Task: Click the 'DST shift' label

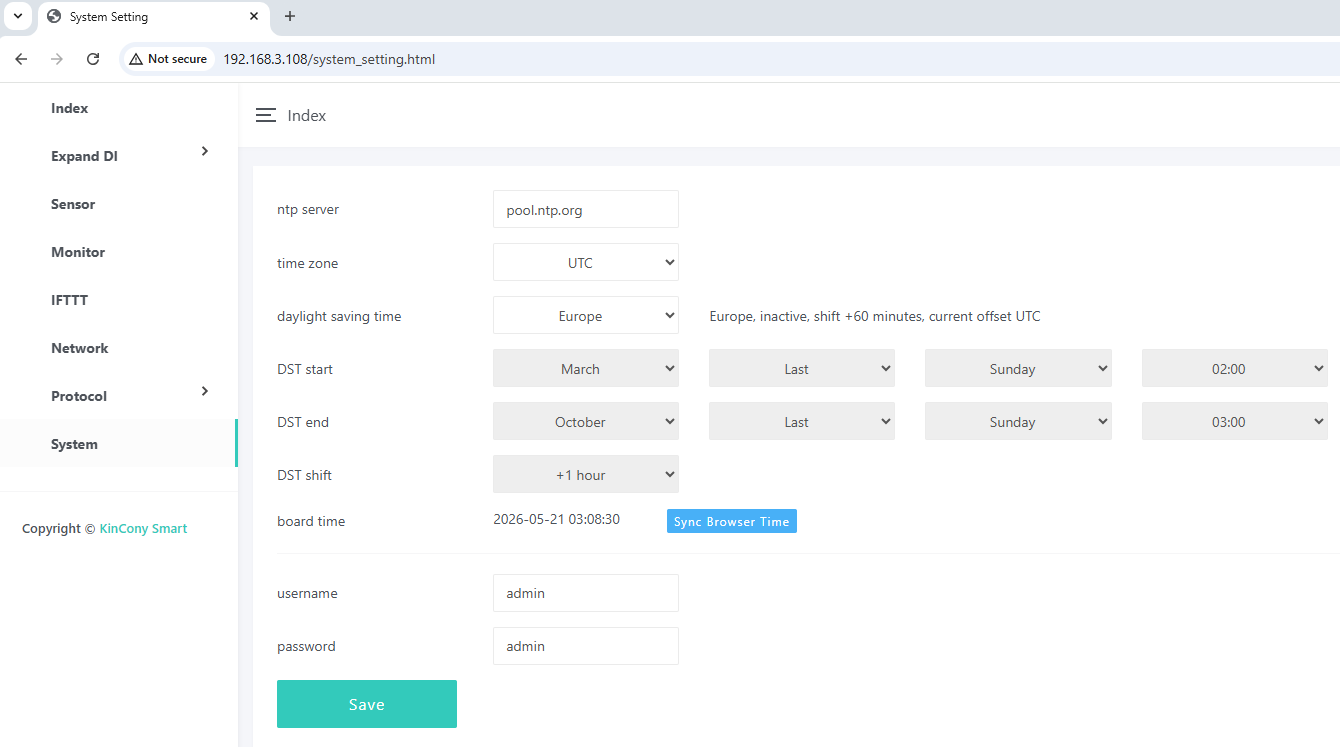Action: click(304, 475)
